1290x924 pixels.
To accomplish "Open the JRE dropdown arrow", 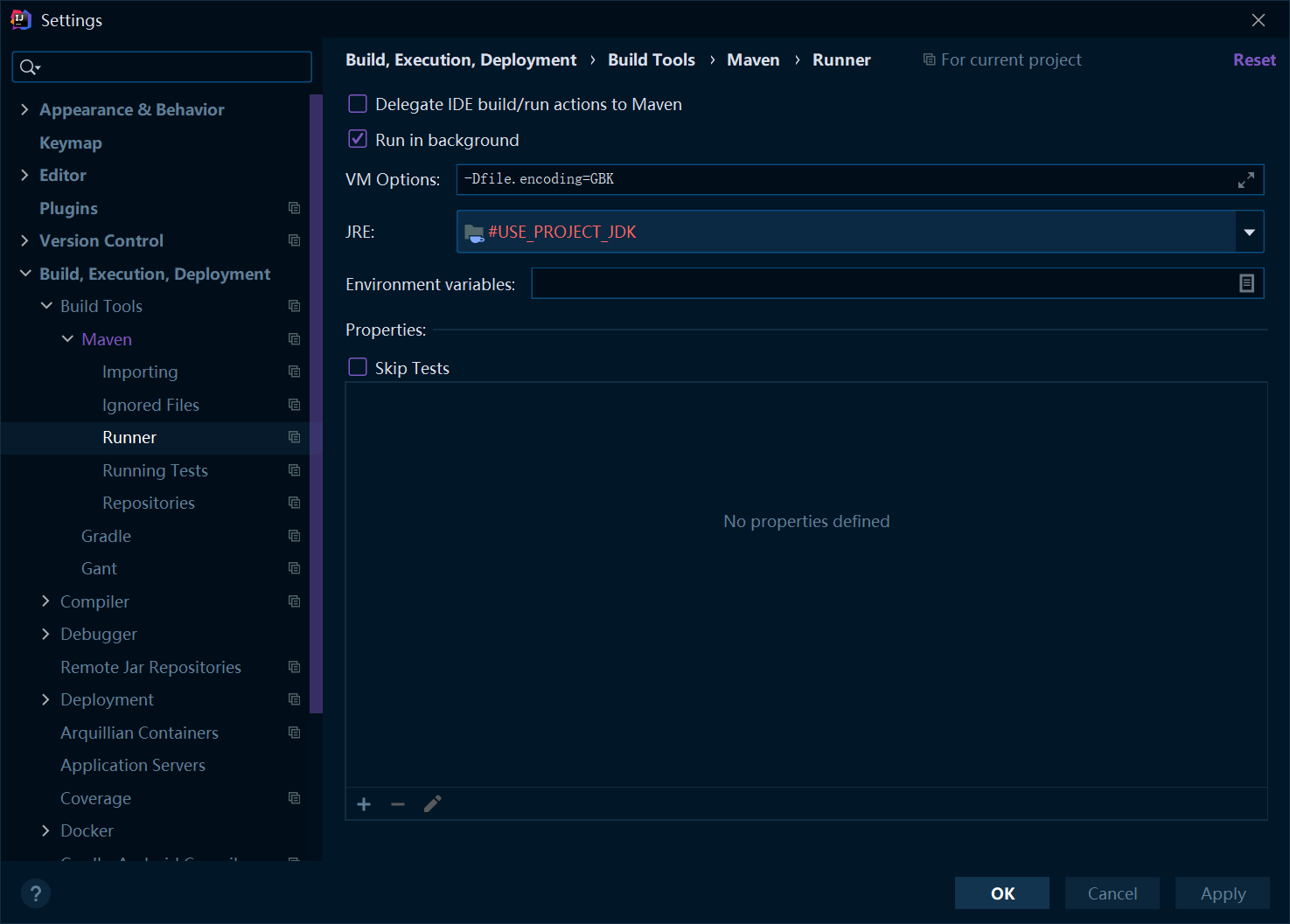I will pyautogui.click(x=1249, y=232).
